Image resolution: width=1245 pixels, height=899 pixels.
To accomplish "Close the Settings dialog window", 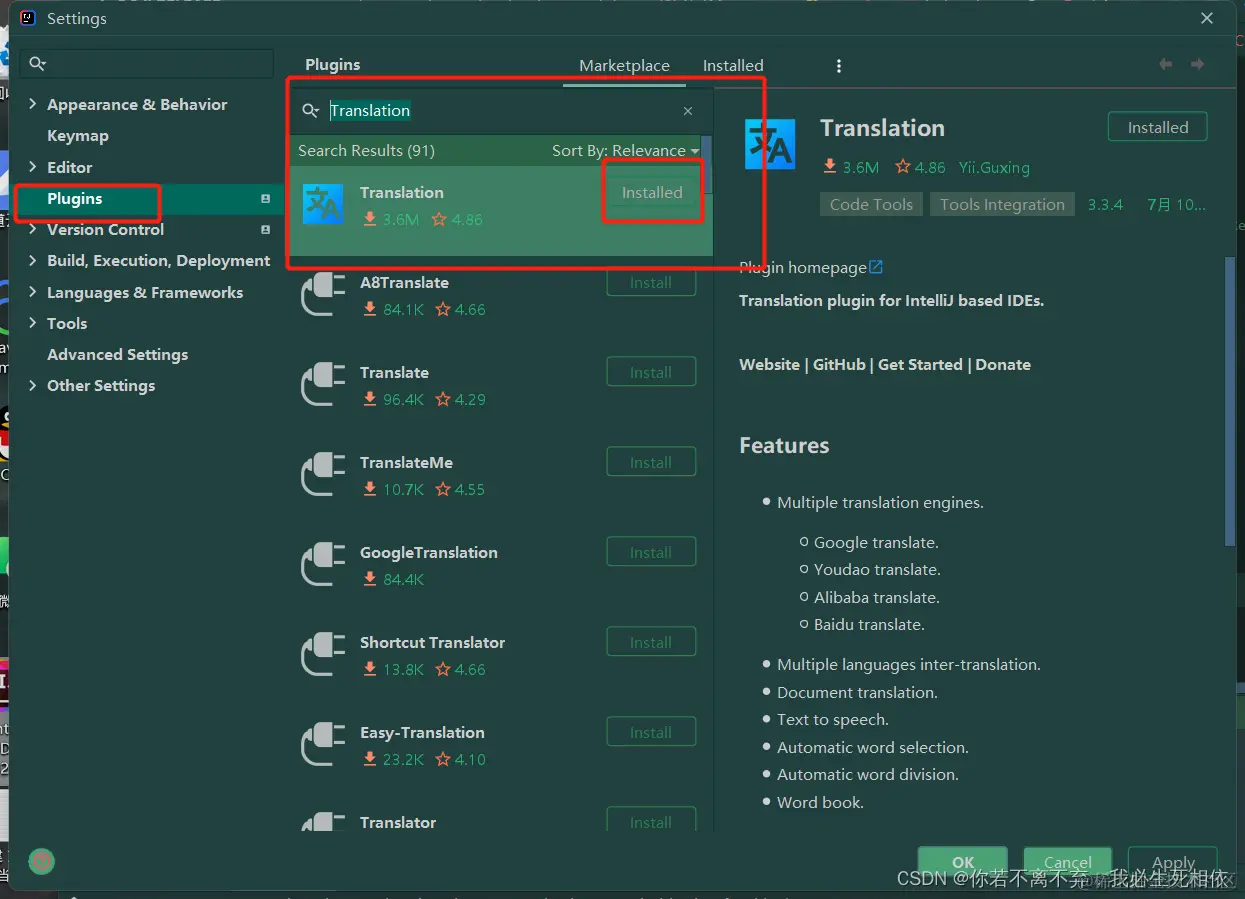I will pos(1208,19).
